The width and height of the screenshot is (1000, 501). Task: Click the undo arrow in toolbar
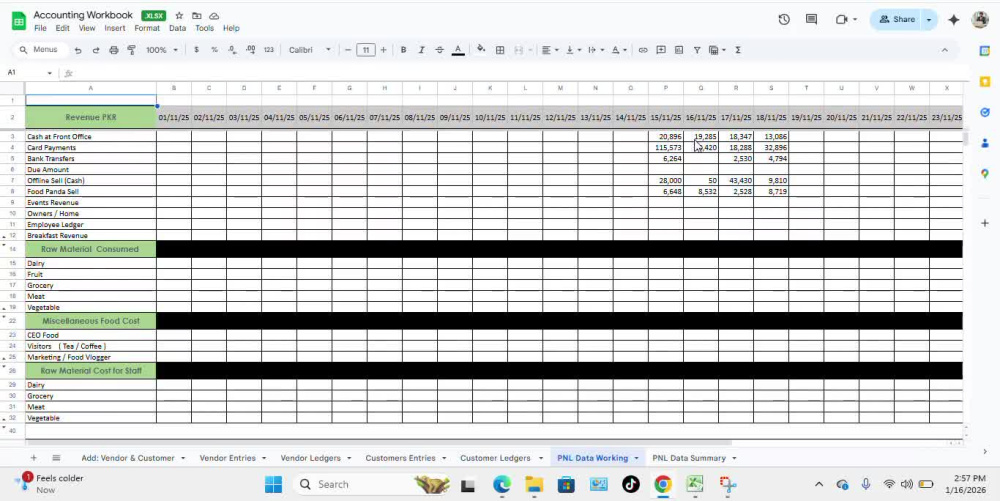78,50
